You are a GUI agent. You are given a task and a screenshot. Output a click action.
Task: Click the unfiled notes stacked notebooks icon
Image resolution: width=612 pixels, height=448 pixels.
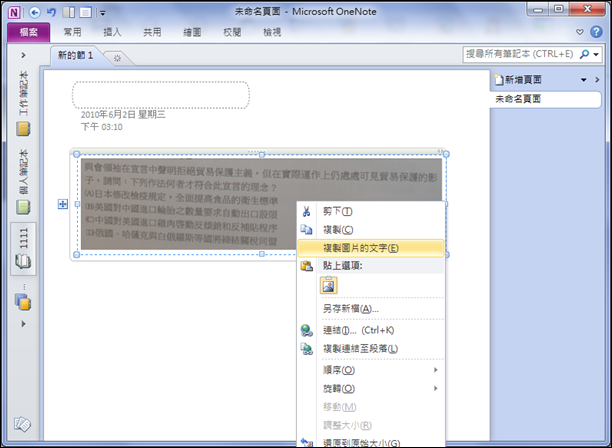coord(23,302)
